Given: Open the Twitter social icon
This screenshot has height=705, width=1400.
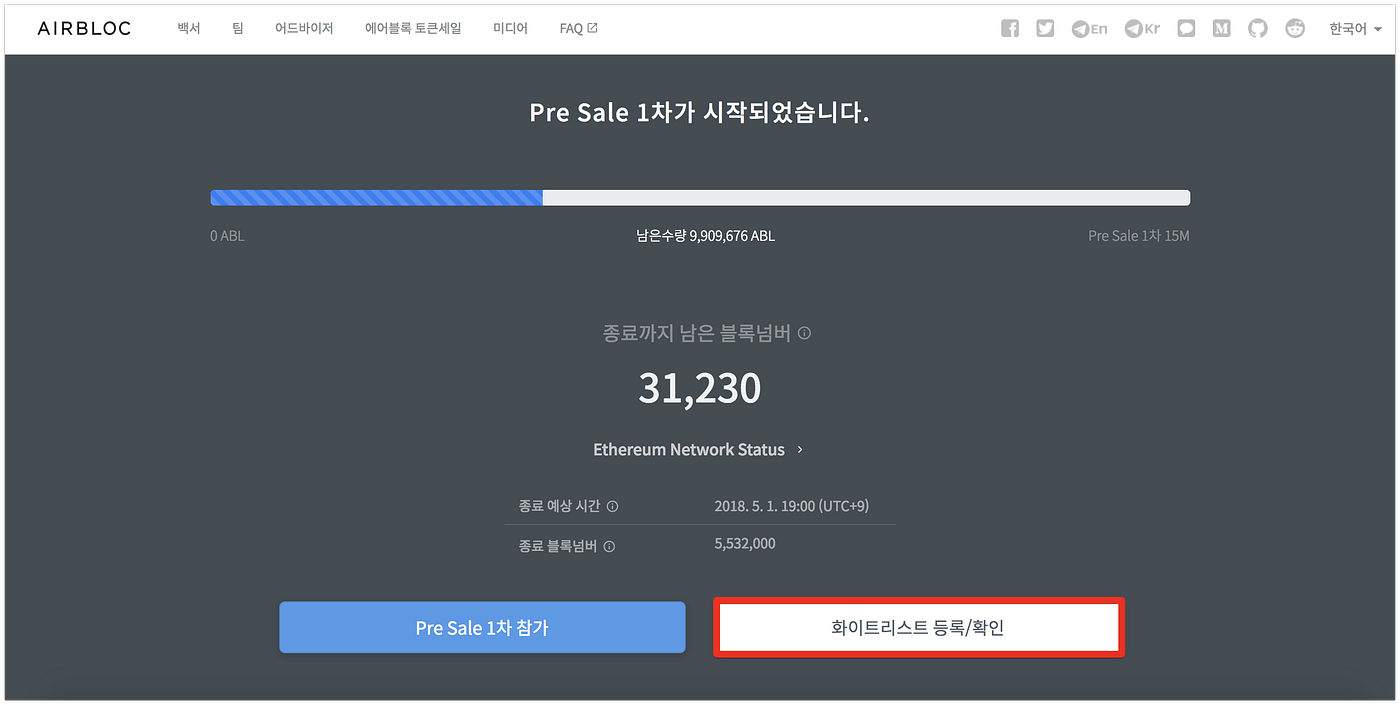Looking at the screenshot, I should tap(1045, 29).
